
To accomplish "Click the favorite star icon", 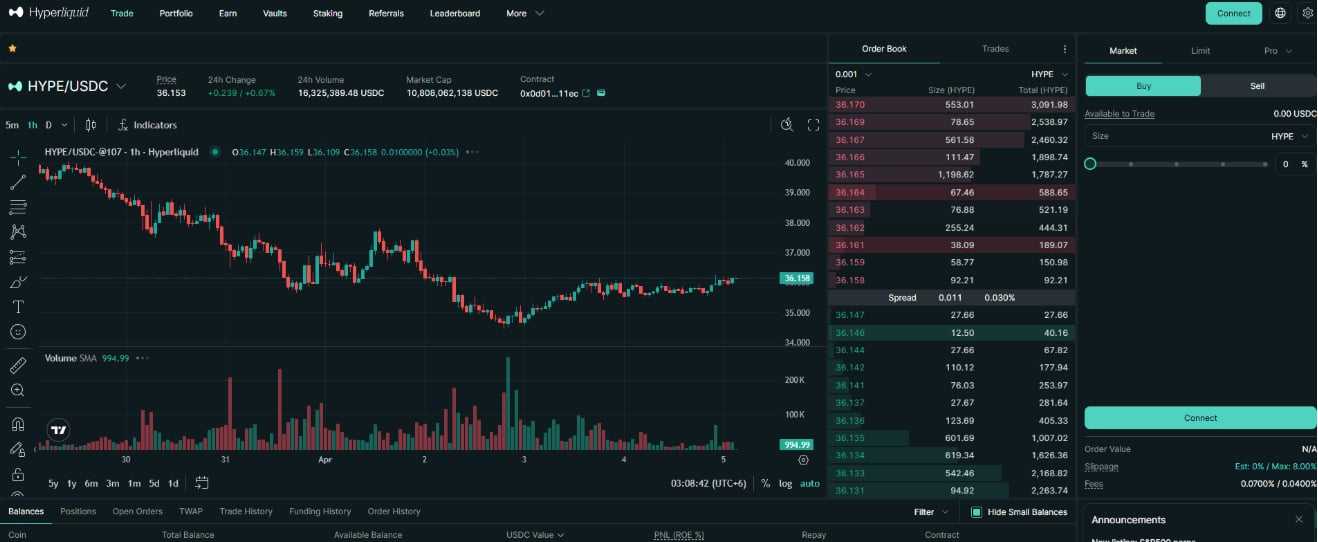I will click(12, 48).
